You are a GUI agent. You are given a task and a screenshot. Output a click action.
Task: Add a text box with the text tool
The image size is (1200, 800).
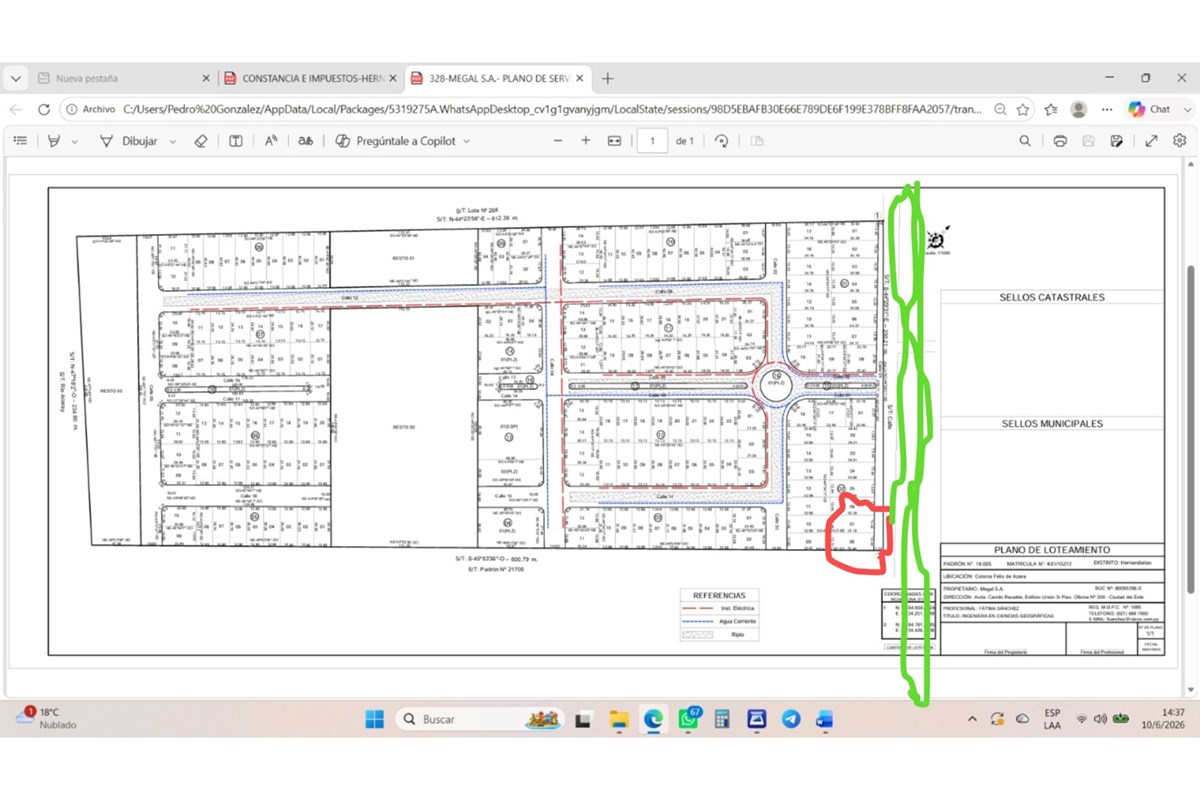[x=236, y=141]
